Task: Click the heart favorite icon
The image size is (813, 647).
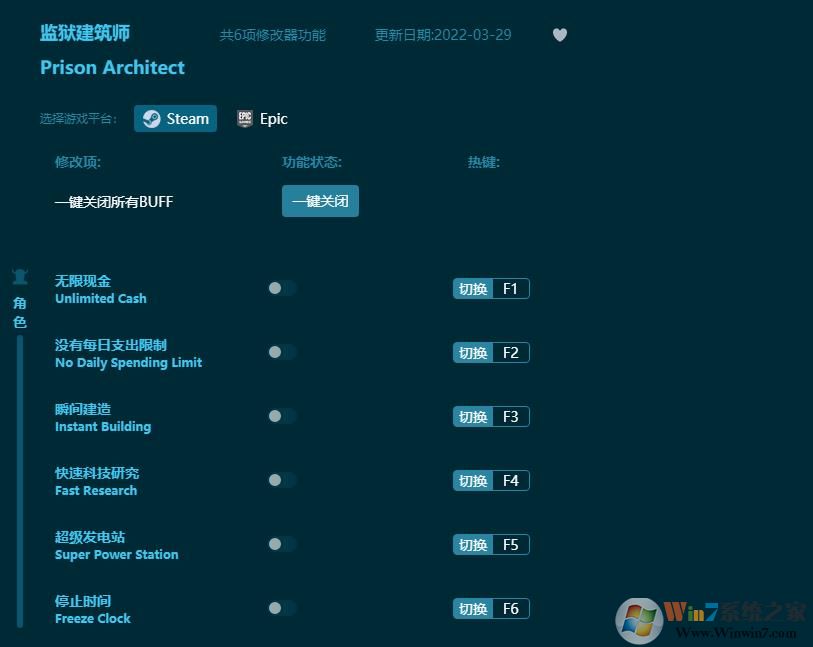Action: (x=560, y=34)
